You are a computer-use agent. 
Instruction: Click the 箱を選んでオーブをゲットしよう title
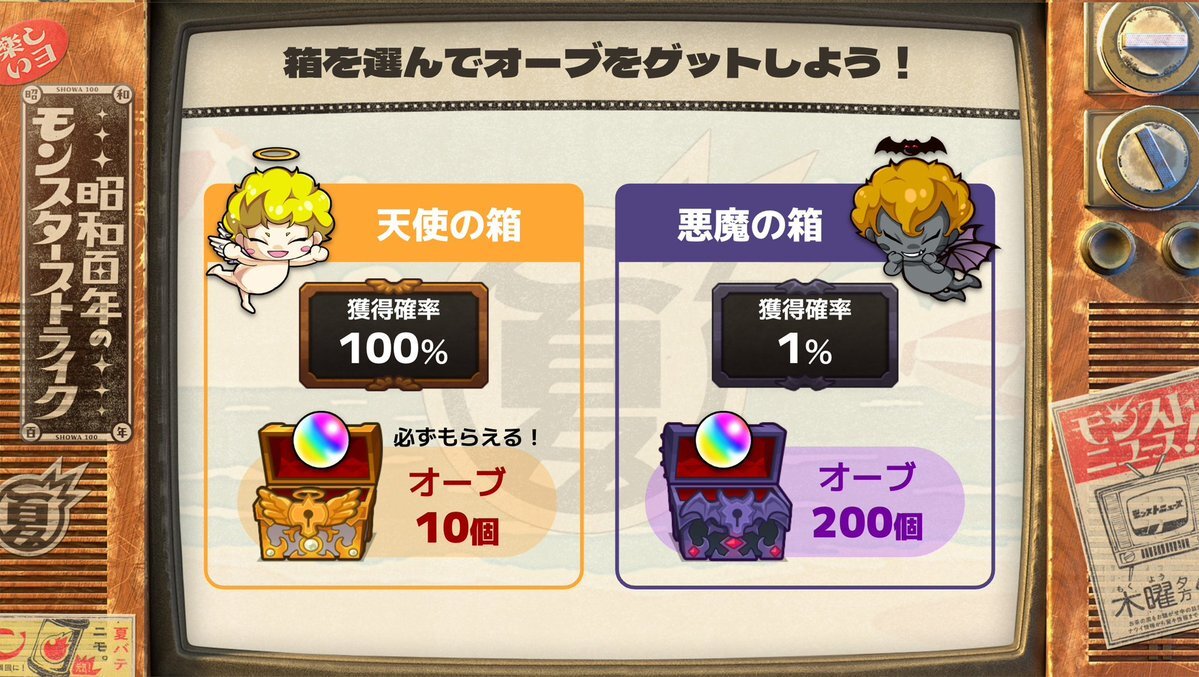click(597, 61)
